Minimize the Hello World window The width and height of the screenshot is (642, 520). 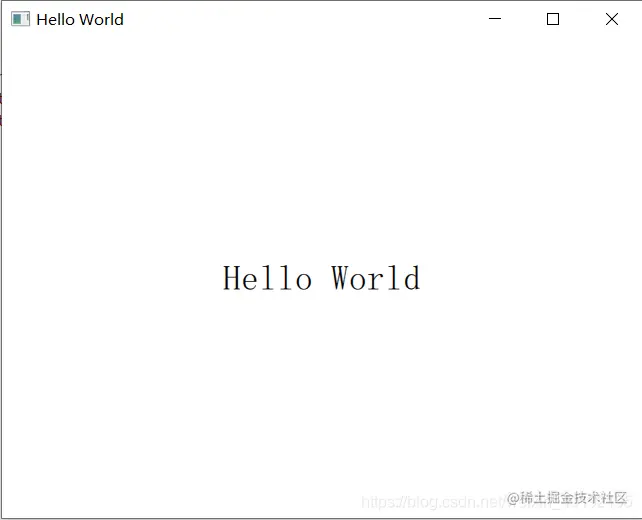(495, 19)
